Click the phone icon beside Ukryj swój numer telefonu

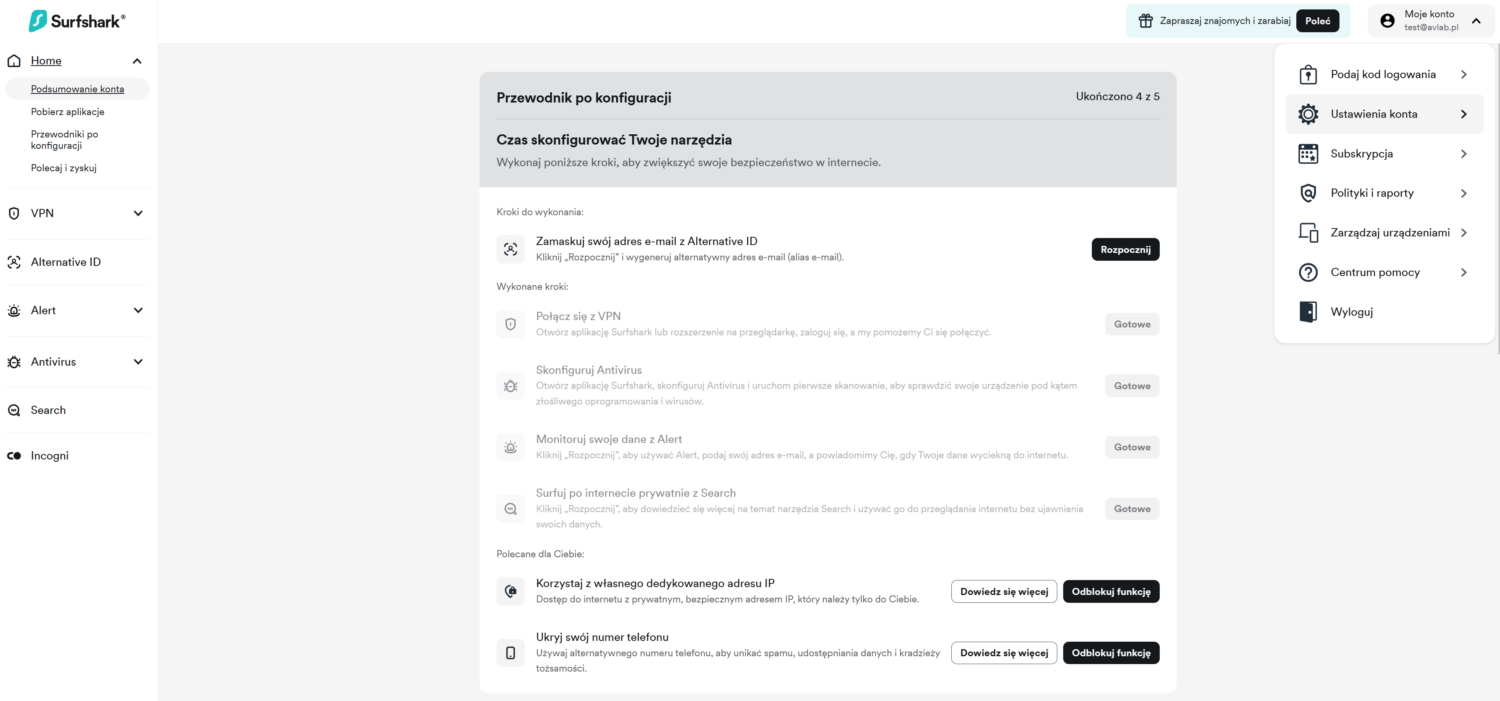click(x=510, y=652)
